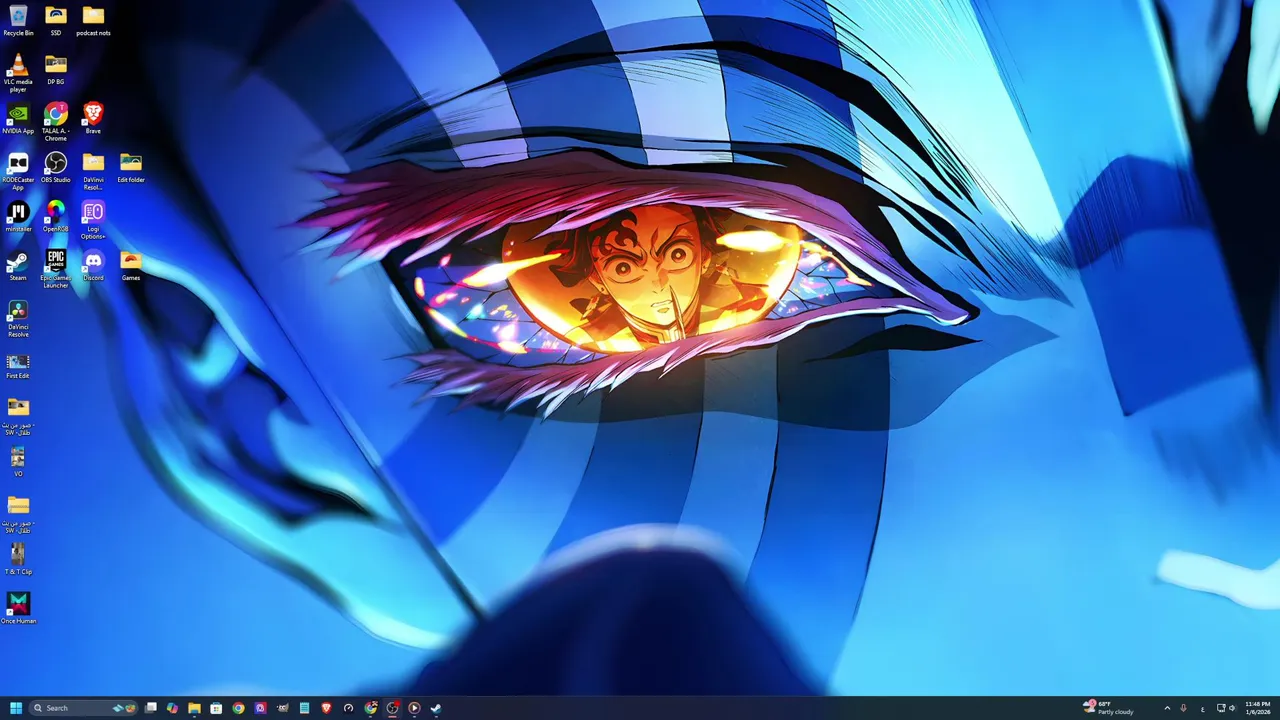This screenshot has height=720, width=1280.
Task: Select the T & T Clip file
Action: (x=18, y=558)
